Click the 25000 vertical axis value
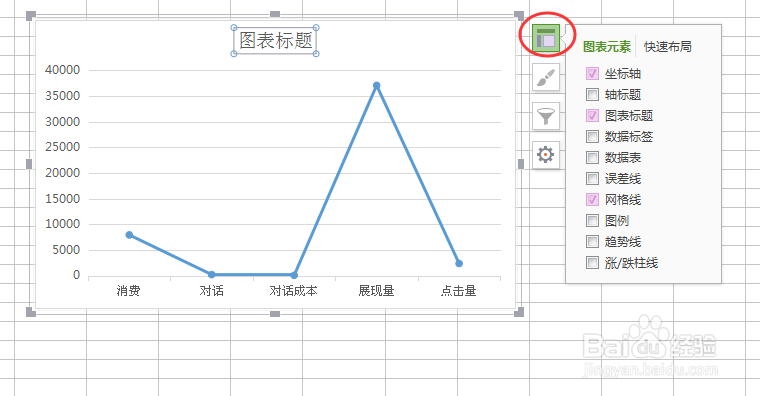The height and width of the screenshot is (396, 760). click(x=63, y=147)
